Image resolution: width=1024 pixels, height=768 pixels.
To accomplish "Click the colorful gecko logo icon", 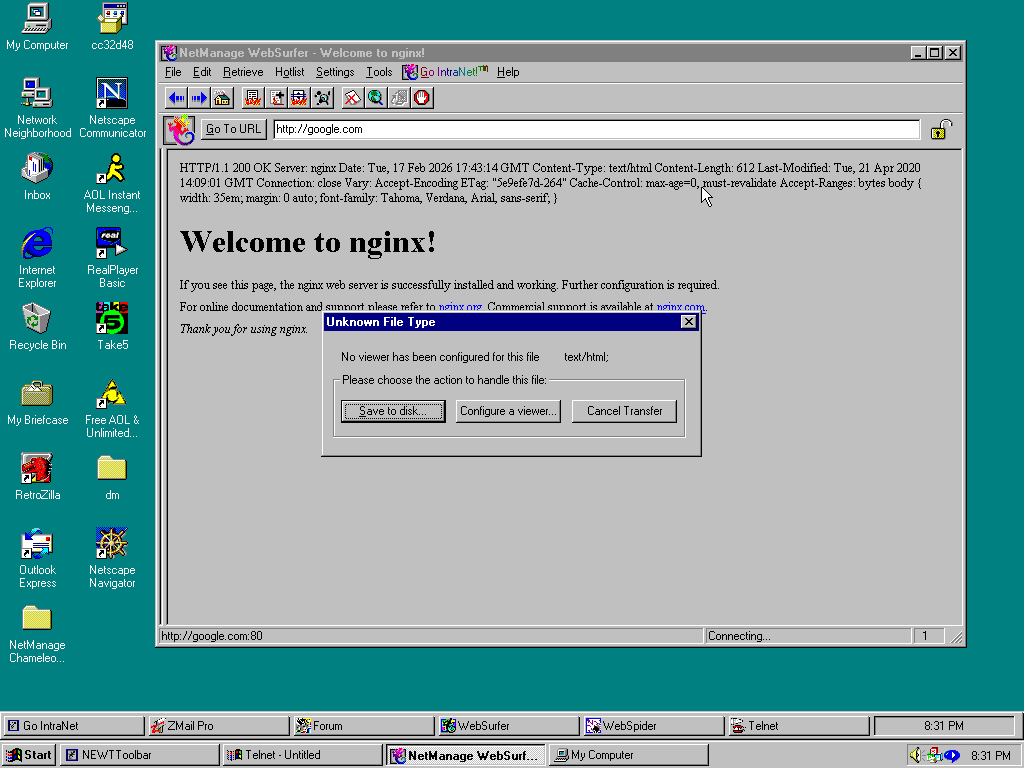I will pos(180,129).
